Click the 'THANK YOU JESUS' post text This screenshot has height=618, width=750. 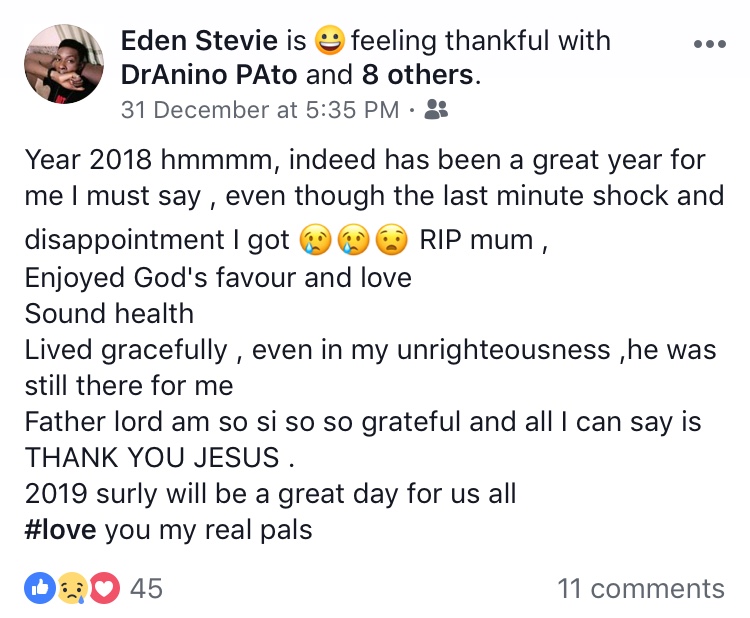pos(151,457)
